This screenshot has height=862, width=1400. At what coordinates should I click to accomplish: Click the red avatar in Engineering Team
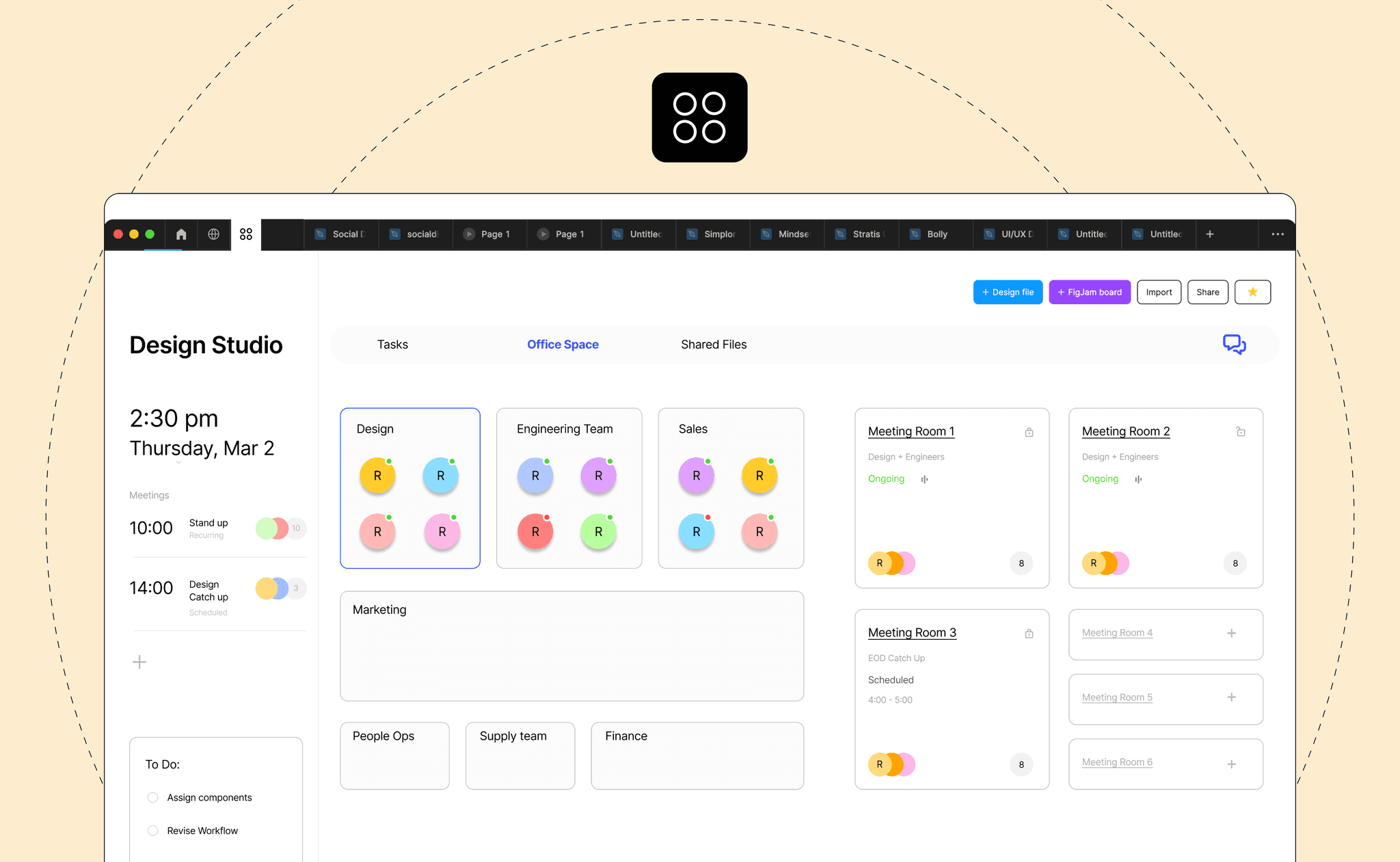tap(535, 532)
